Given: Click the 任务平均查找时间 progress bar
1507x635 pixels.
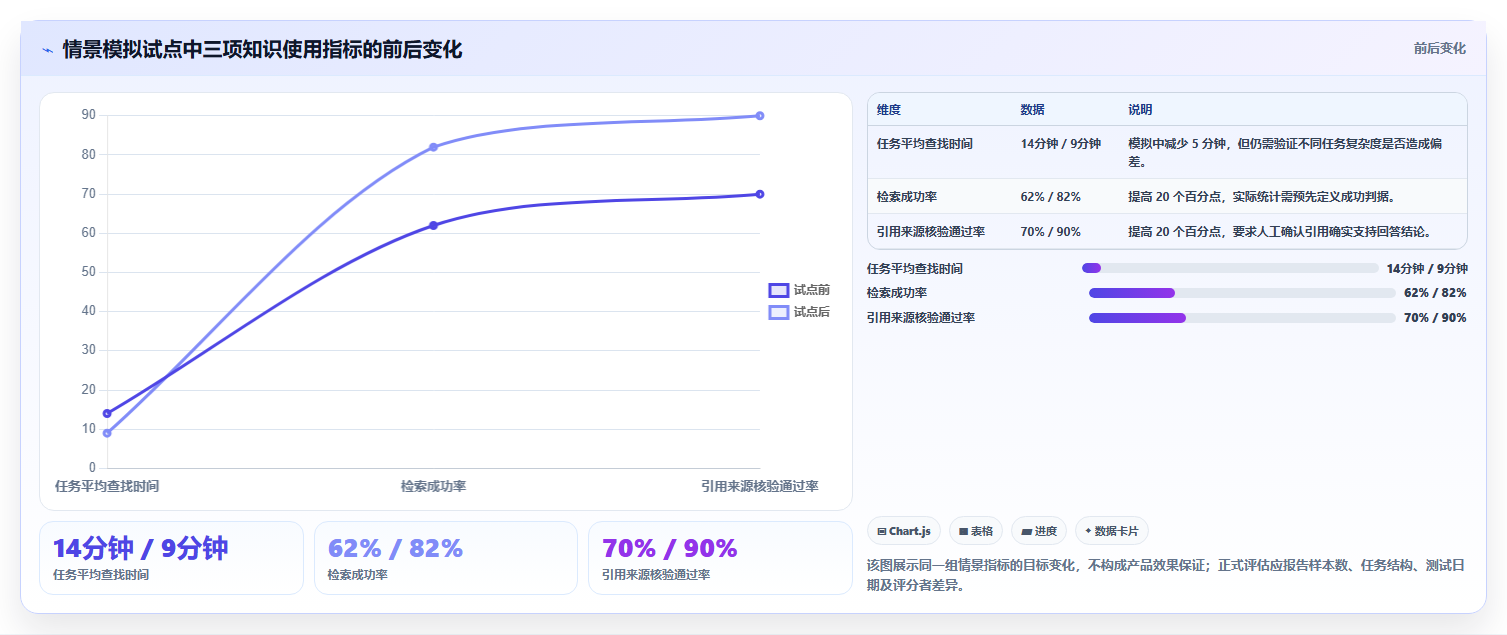Looking at the screenshot, I should pos(1230,268).
